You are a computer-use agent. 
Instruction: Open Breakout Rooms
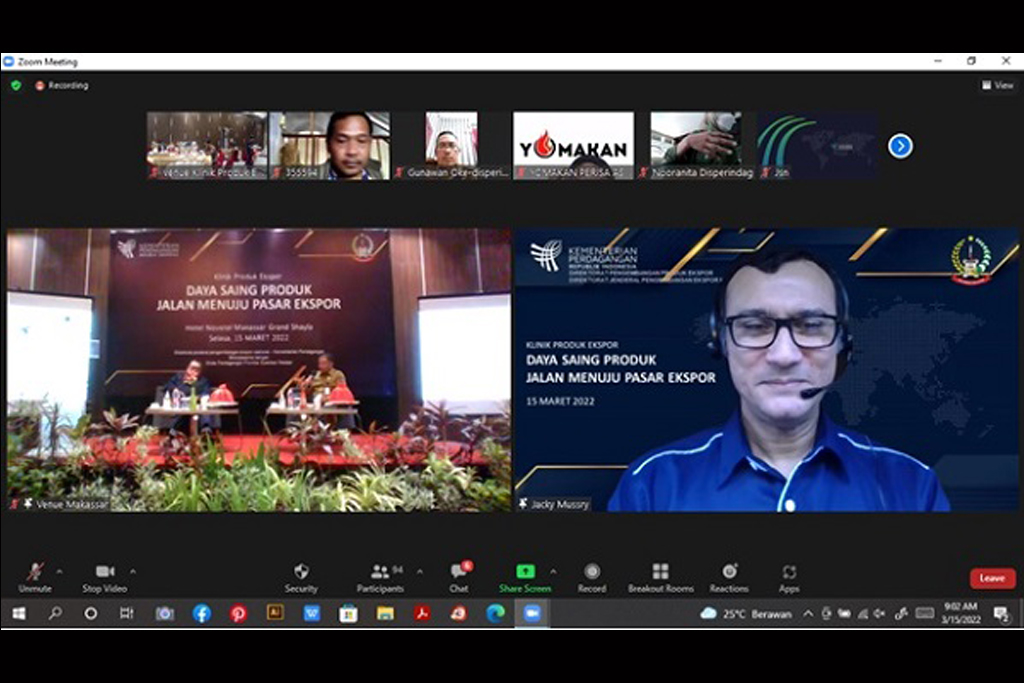660,572
